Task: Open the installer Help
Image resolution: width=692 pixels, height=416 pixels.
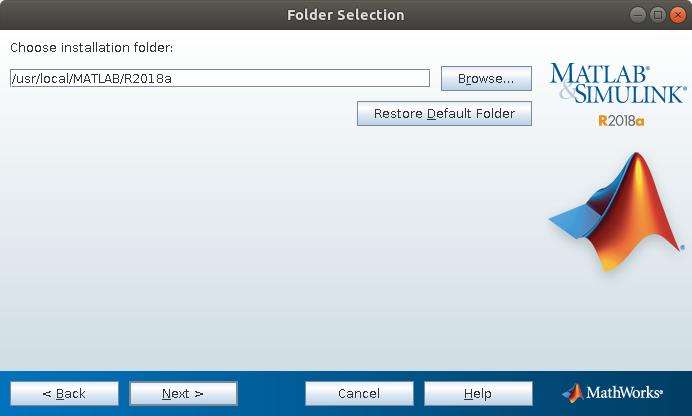Action: click(x=478, y=394)
